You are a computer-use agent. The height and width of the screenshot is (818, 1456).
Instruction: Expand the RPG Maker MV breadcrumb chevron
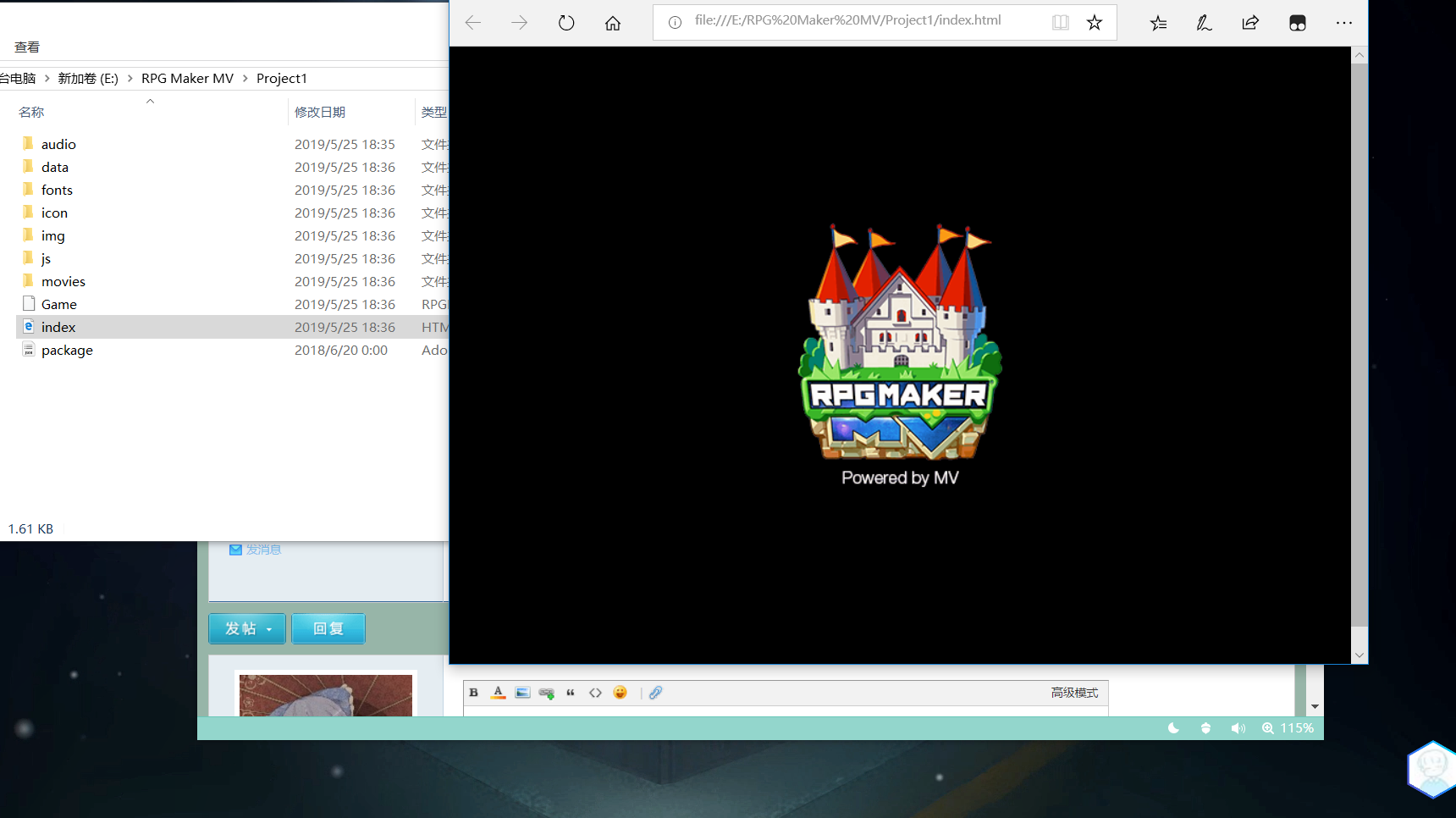tap(245, 79)
